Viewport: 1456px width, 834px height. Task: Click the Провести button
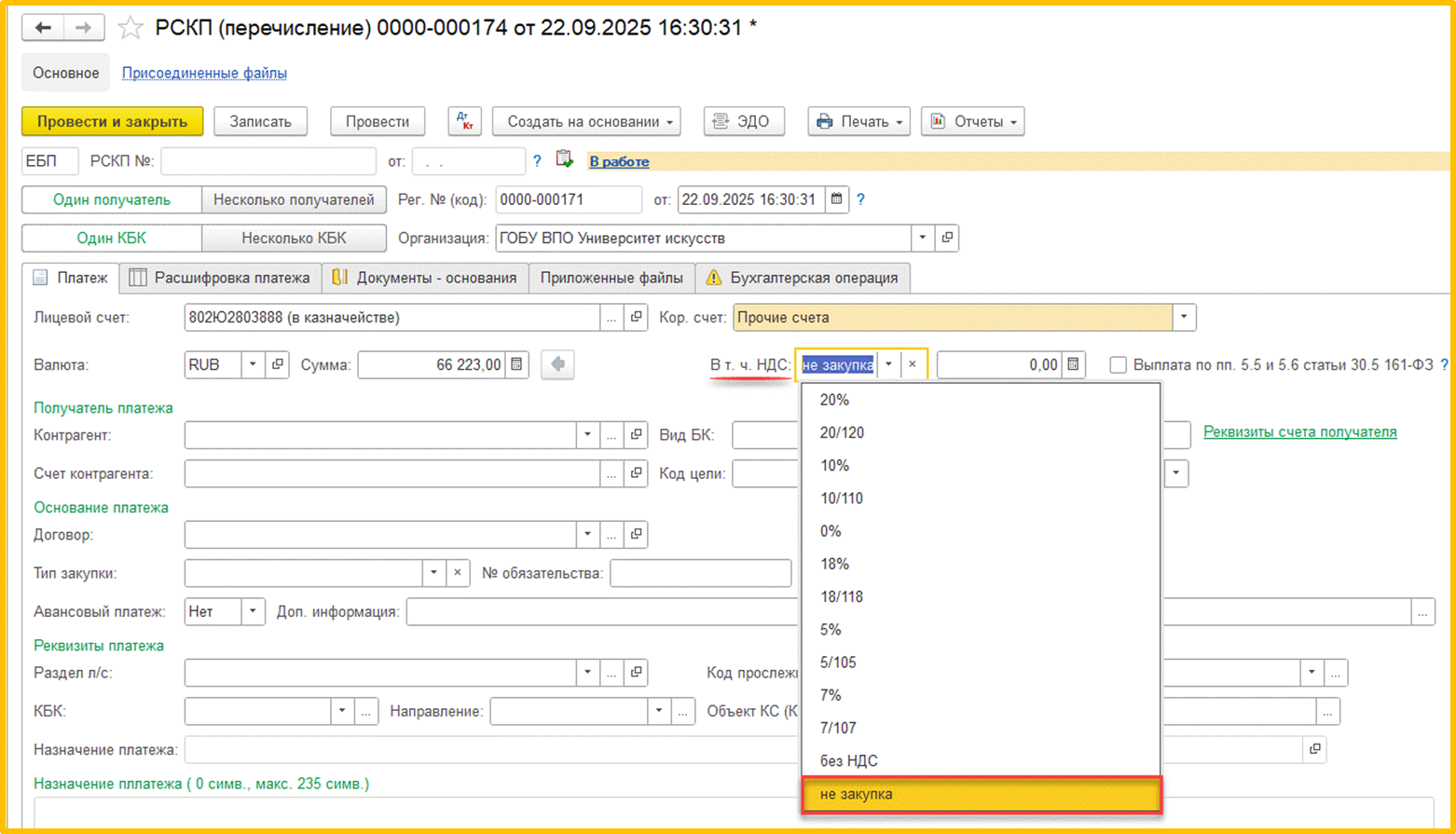tap(378, 121)
